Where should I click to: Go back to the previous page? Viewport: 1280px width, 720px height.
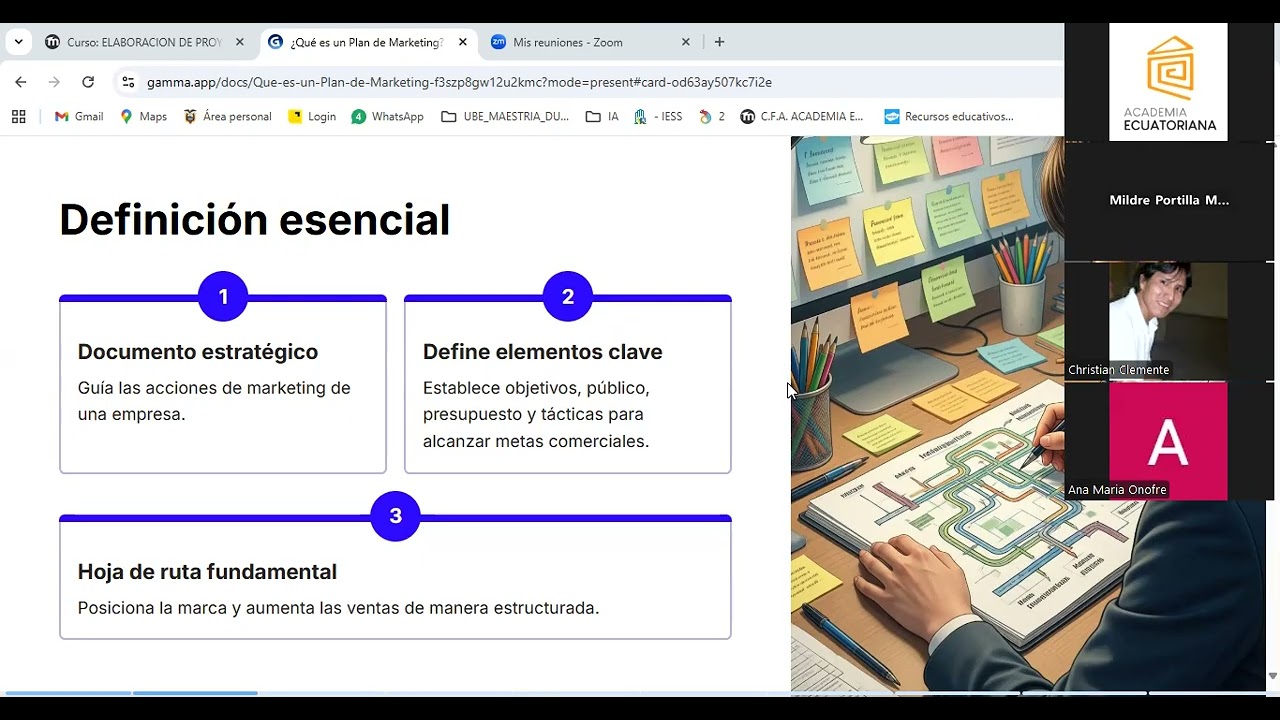[21, 82]
